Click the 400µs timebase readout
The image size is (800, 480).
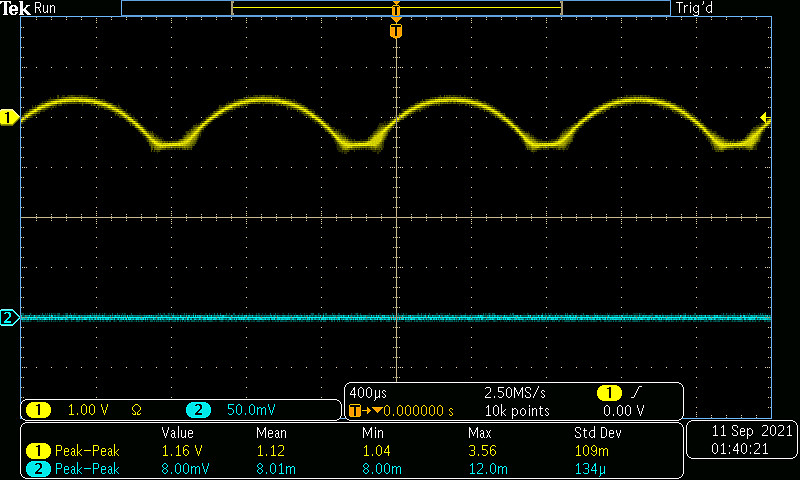(x=368, y=393)
